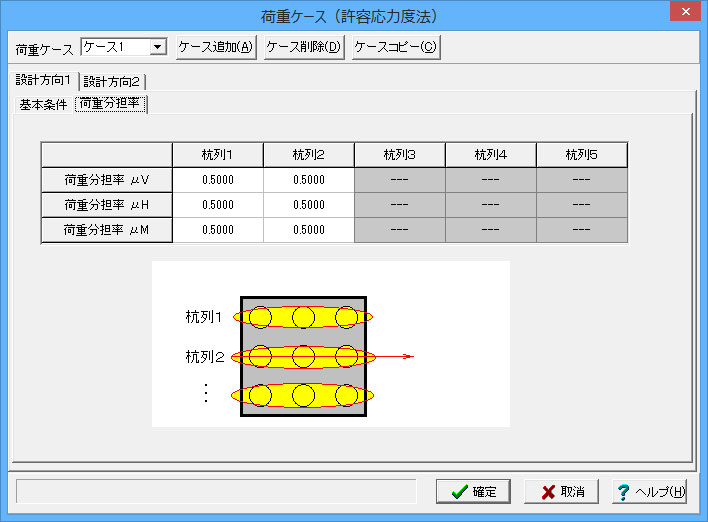Image resolution: width=708 pixels, height=522 pixels.
Task: Switch to the 設計方向1 tab
Action: [43, 80]
